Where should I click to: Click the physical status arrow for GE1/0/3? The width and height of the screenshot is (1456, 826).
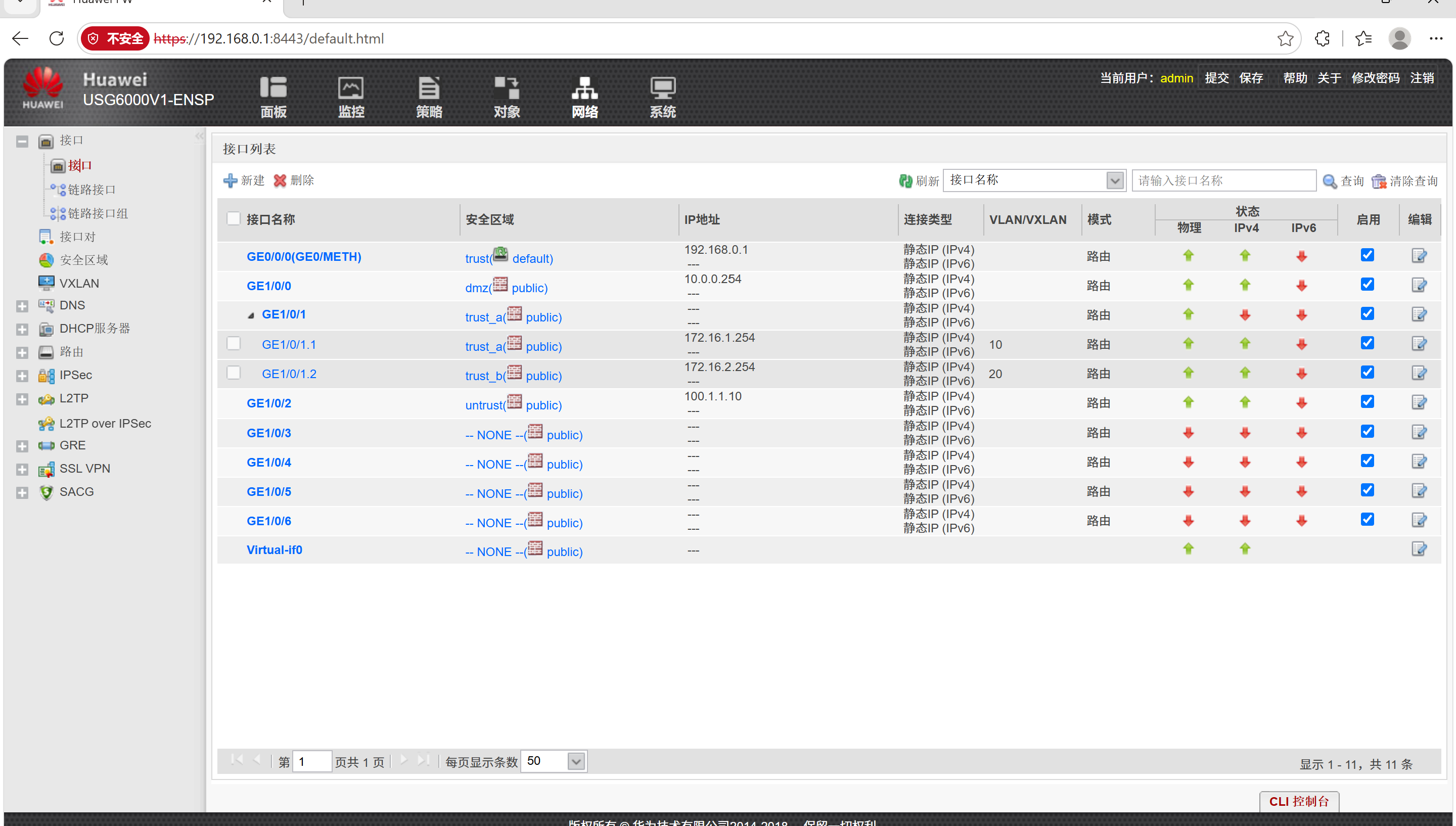(x=1188, y=433)
